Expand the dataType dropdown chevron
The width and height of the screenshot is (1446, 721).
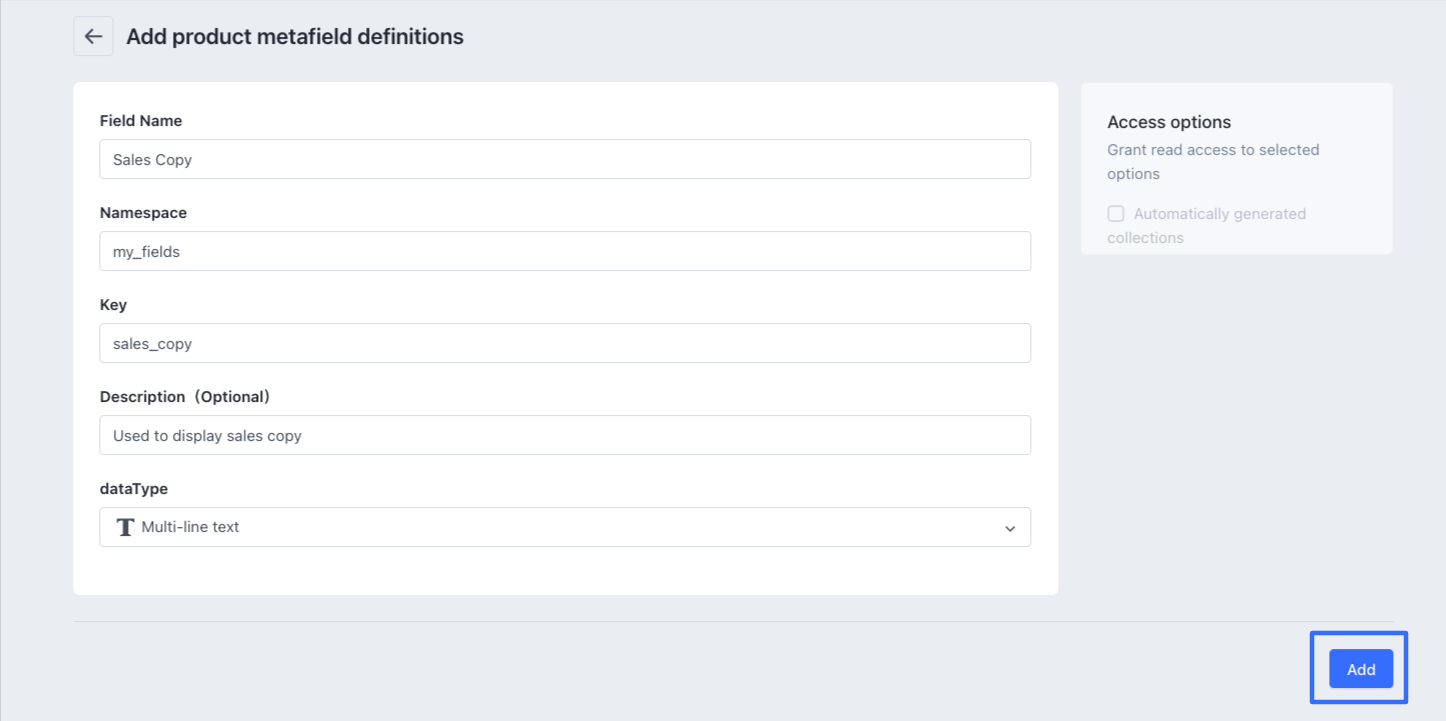point(1010,528)
